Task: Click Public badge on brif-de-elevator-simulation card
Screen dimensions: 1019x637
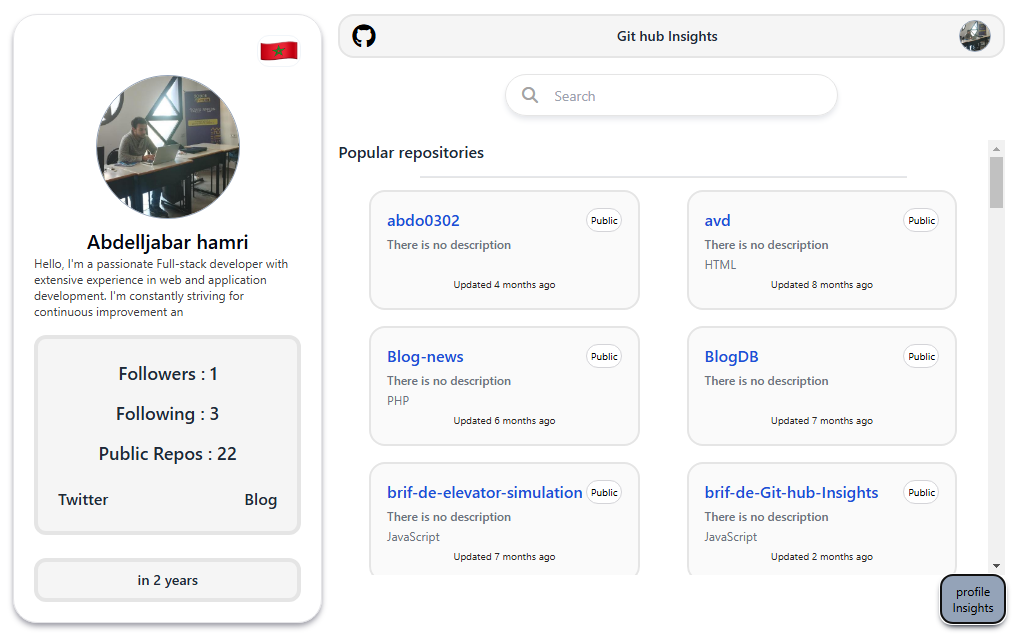Action: 604,492
